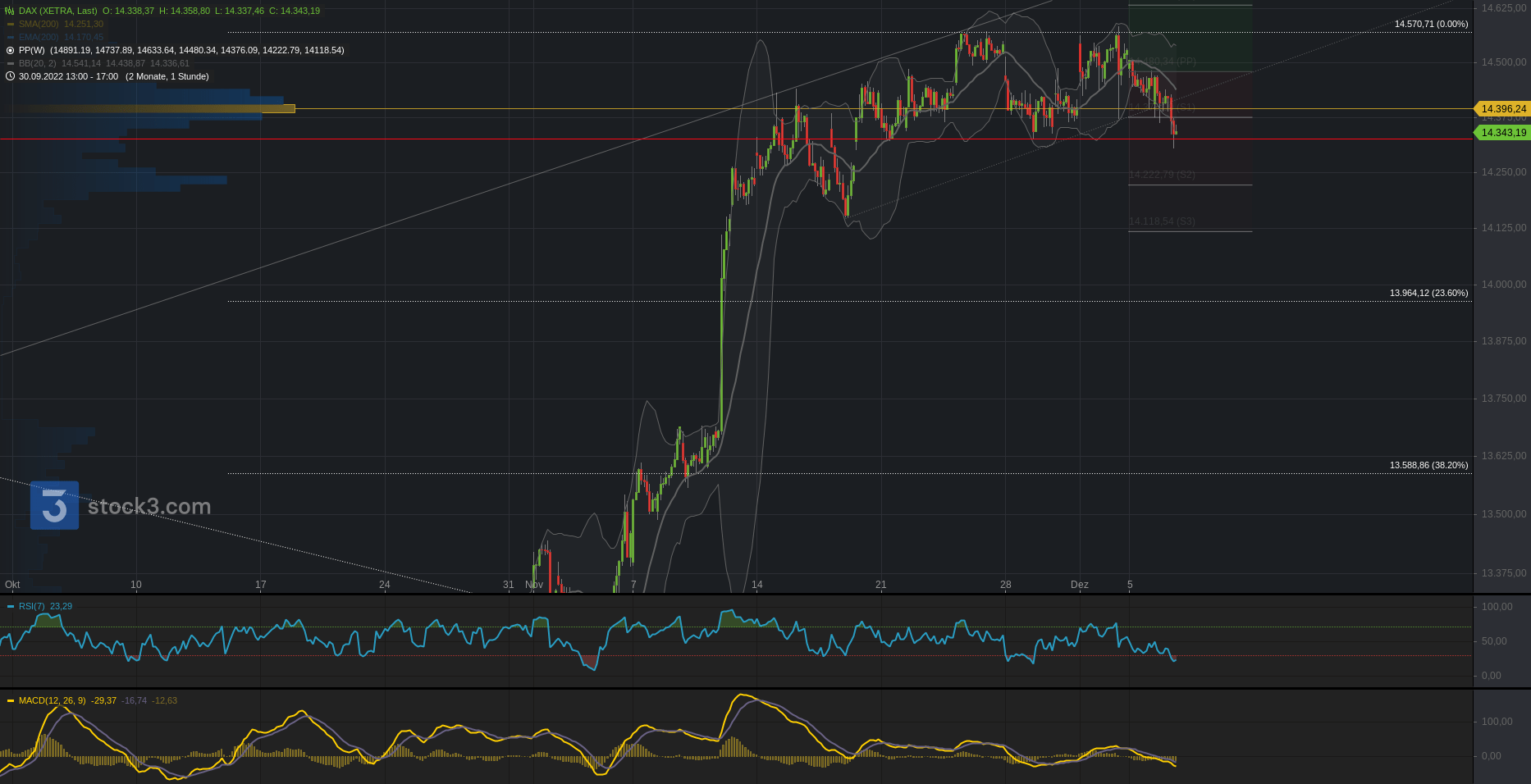1531x784 pixels.
Task: Click the clock icon beside the date range
Action: pos(11,76)
